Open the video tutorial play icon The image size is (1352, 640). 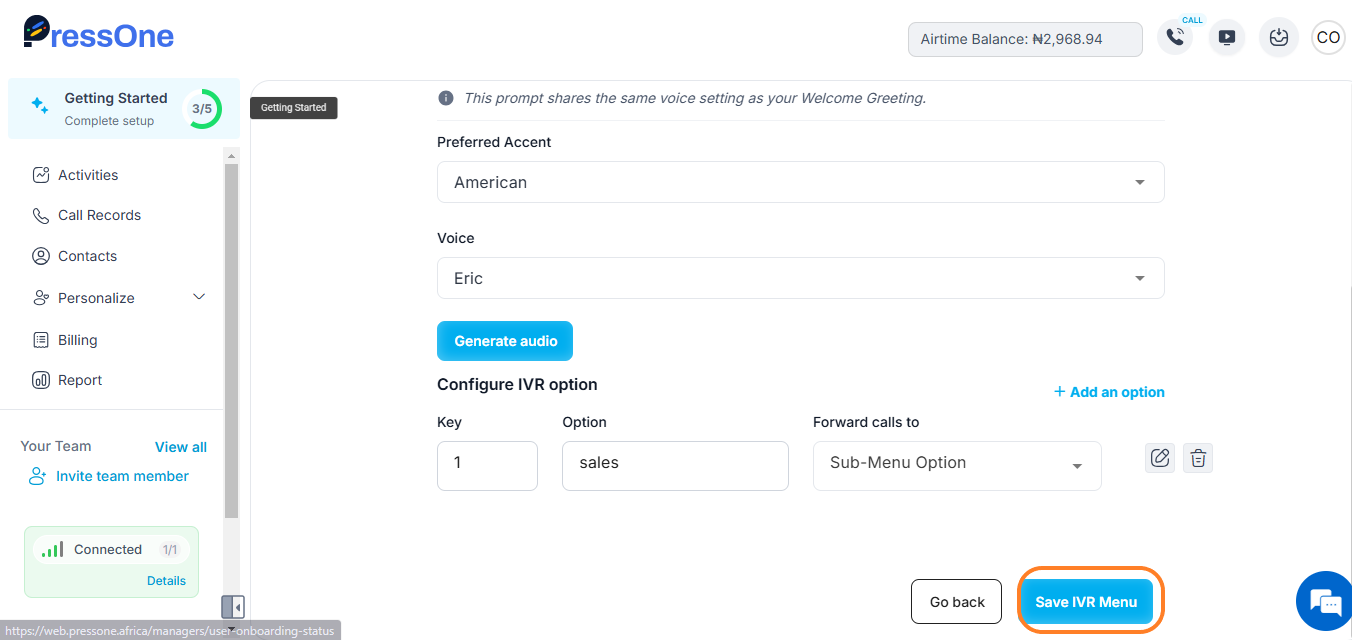tap(1227, 38)
